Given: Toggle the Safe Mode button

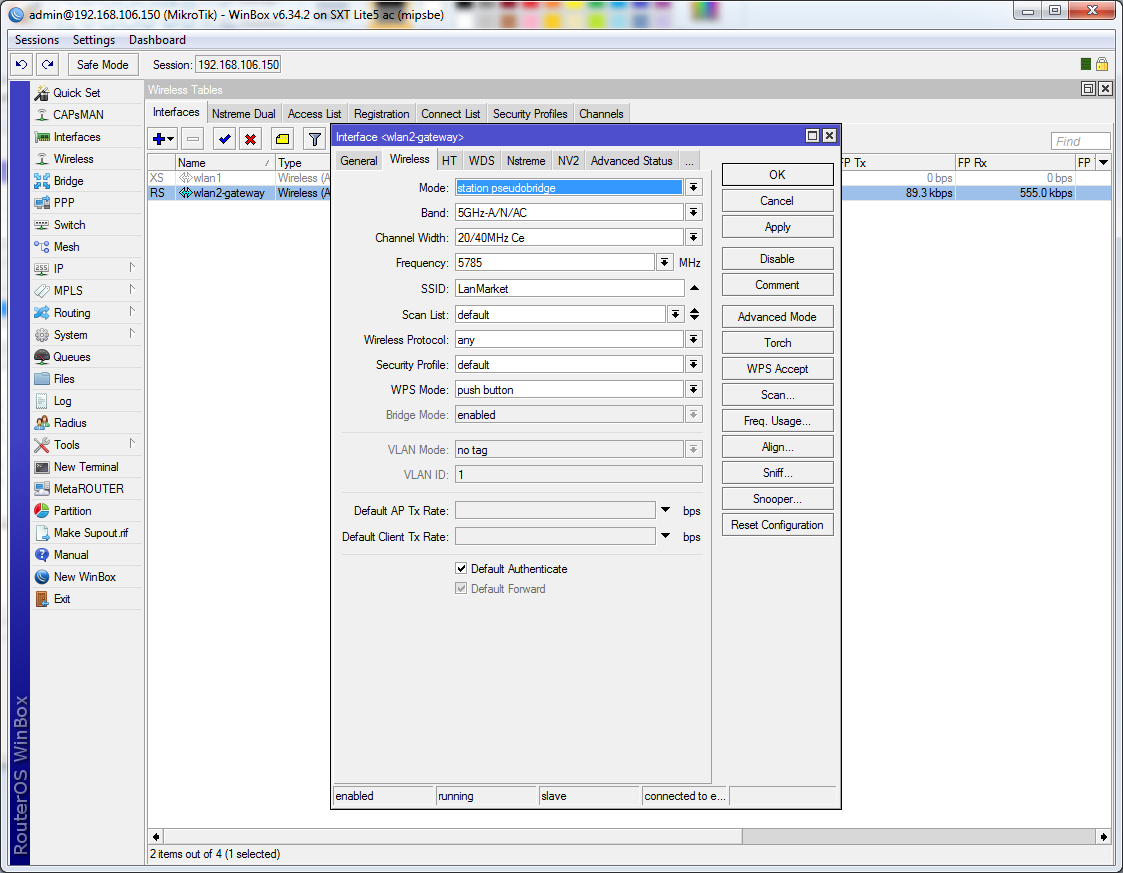Looking at the screenshot, I should (102, 64).
